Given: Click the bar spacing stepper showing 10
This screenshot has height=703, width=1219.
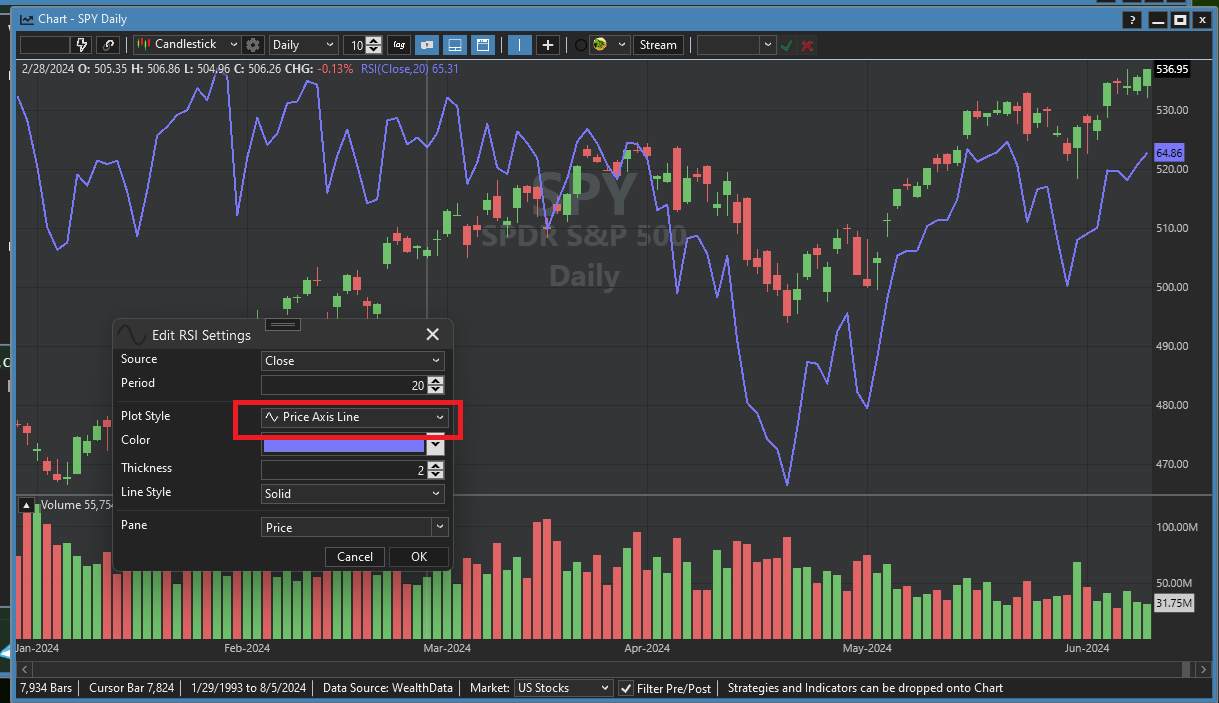Looking at the screenshot, I should [364, 45].
